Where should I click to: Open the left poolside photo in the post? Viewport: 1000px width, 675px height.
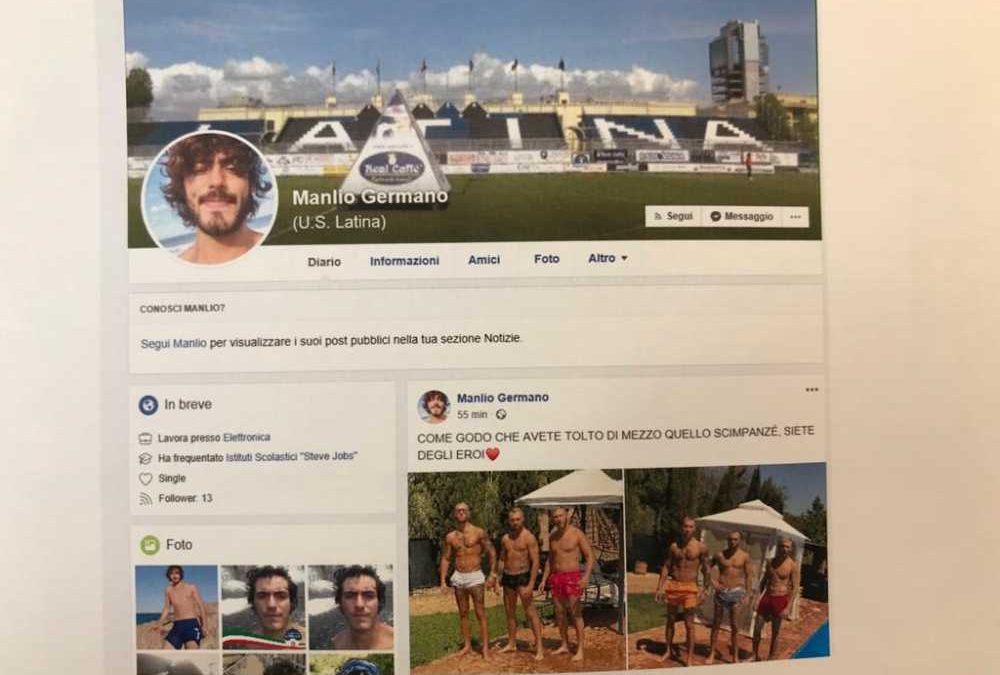(x=516, y=572)
